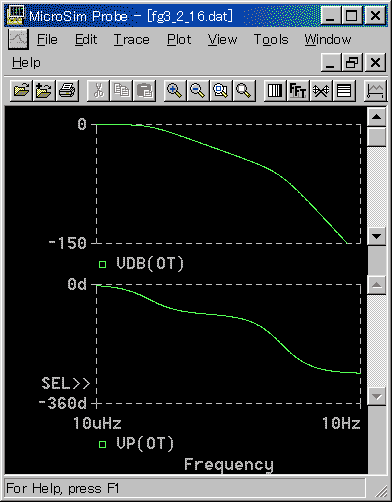Open a file with the folder icon
392x502 pixels.
click(x=22, y=90)
